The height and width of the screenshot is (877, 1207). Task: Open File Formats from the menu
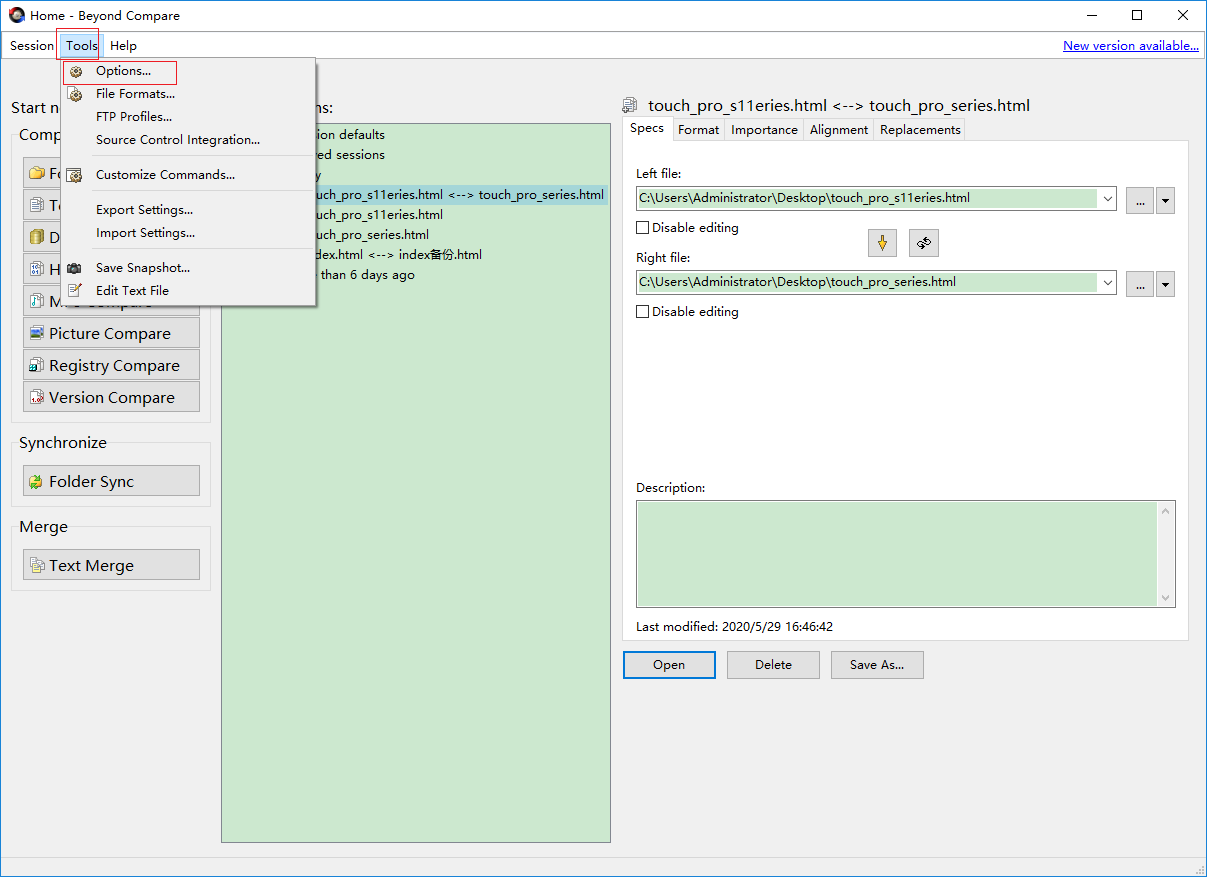tap(135, 94)
